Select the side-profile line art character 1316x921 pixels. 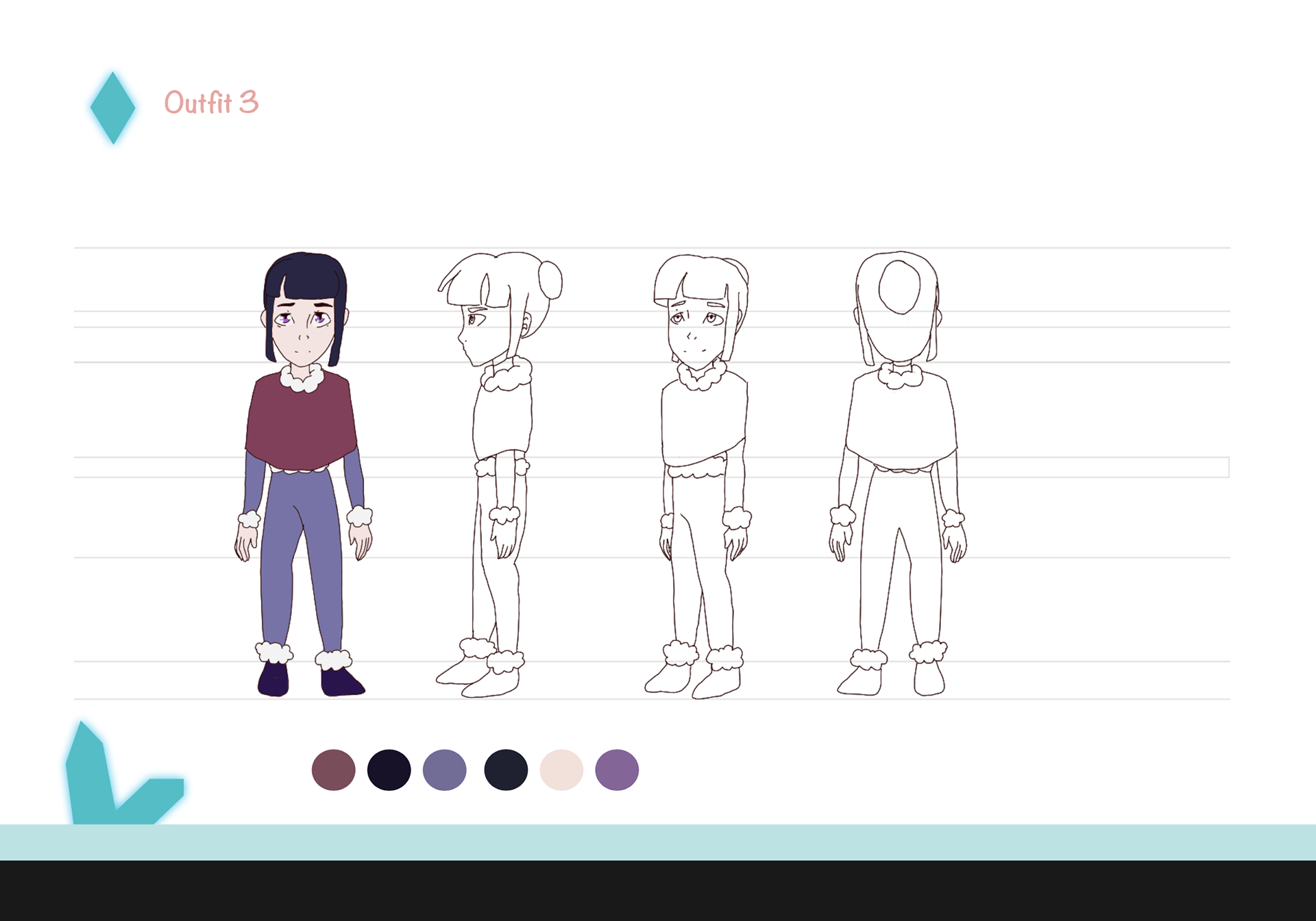[499, 474]
